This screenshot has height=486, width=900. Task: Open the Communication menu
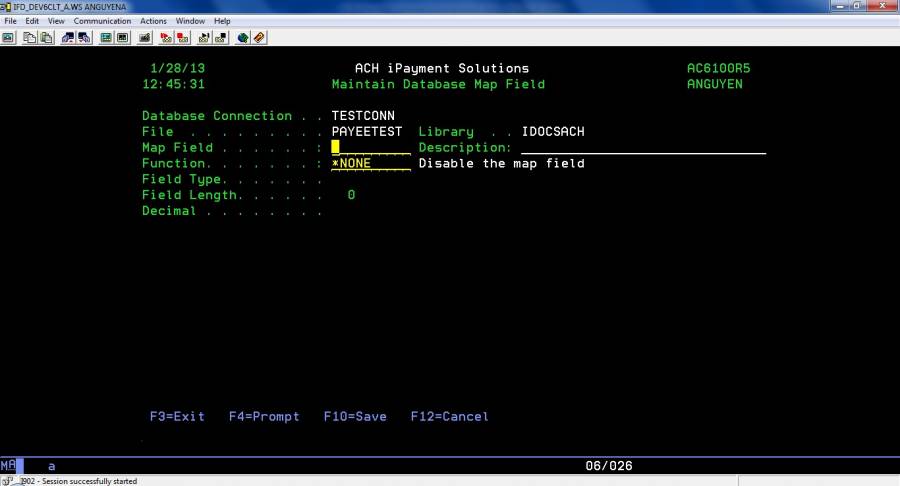pos(102,21)
